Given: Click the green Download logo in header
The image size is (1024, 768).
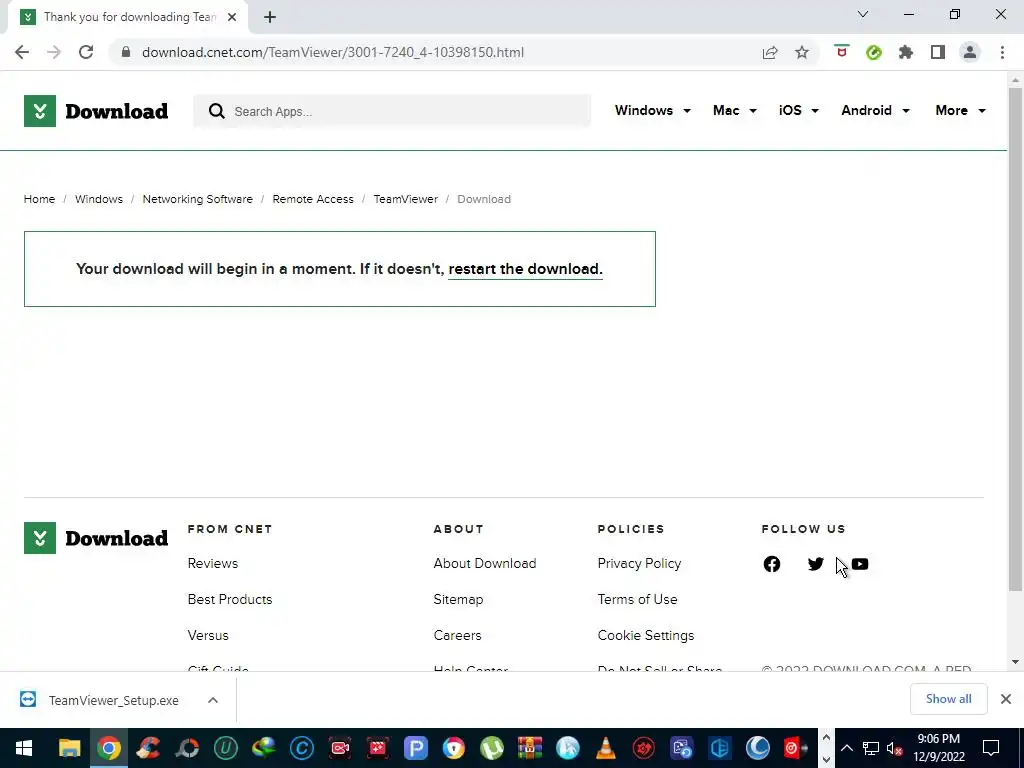Looking at the screenshot, I should (96, 111).
